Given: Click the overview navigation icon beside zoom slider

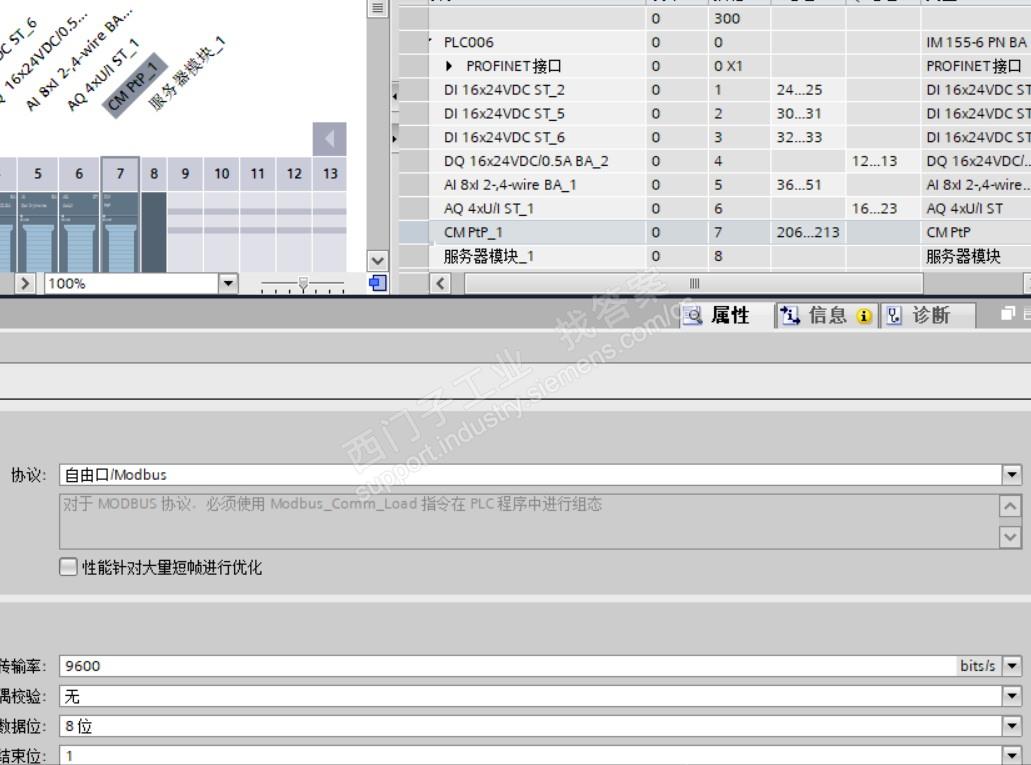Looking at the screenshot, I should 378,284.
